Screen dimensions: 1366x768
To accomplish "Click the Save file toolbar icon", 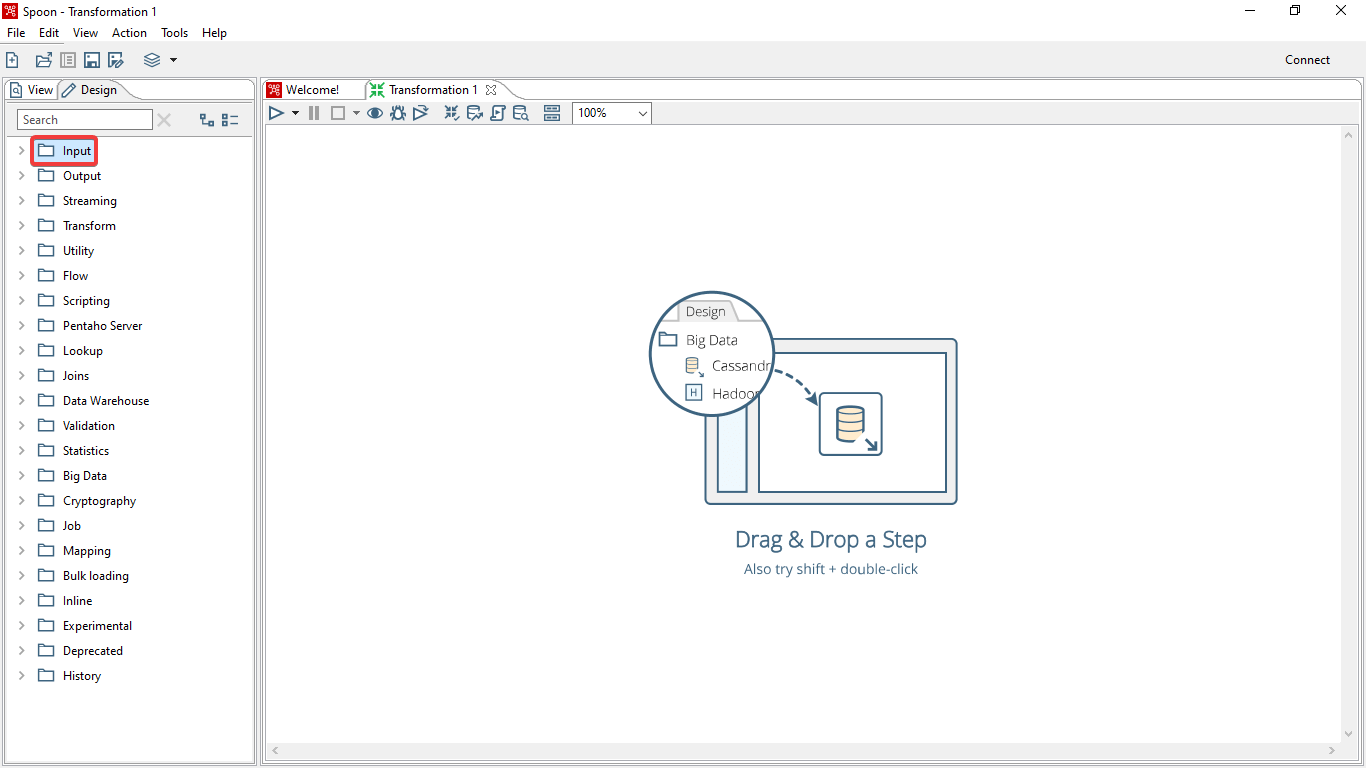I will pyautogui.click(x=92, y=60).
